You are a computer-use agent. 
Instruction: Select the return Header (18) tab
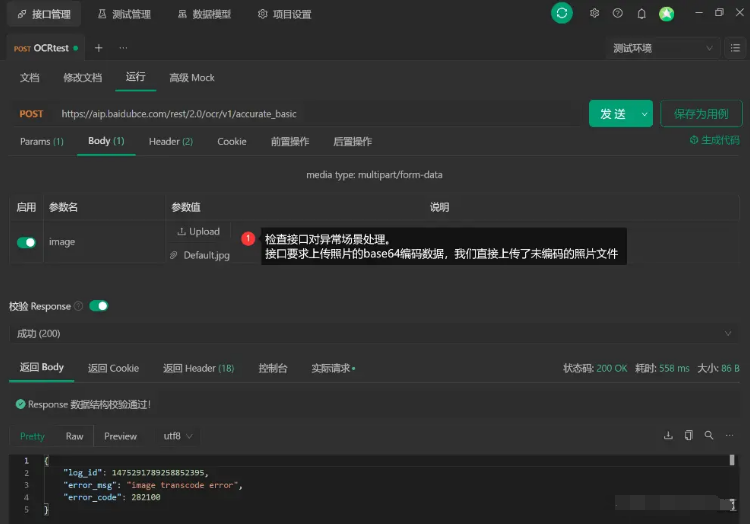coord(199,368)
